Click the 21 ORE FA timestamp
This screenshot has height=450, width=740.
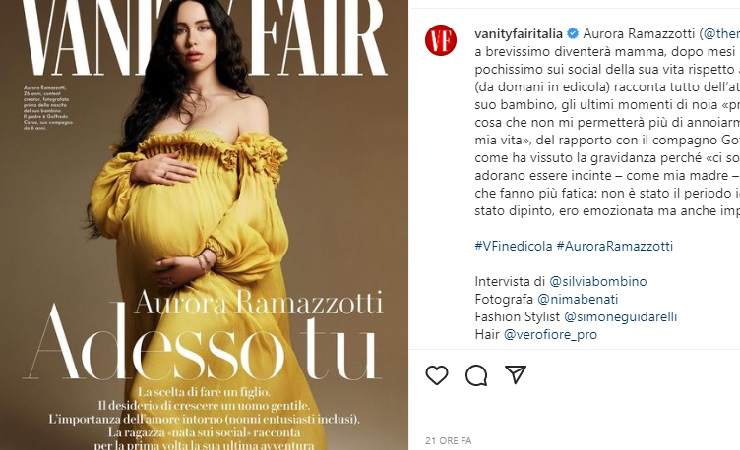tap(448, 441)
